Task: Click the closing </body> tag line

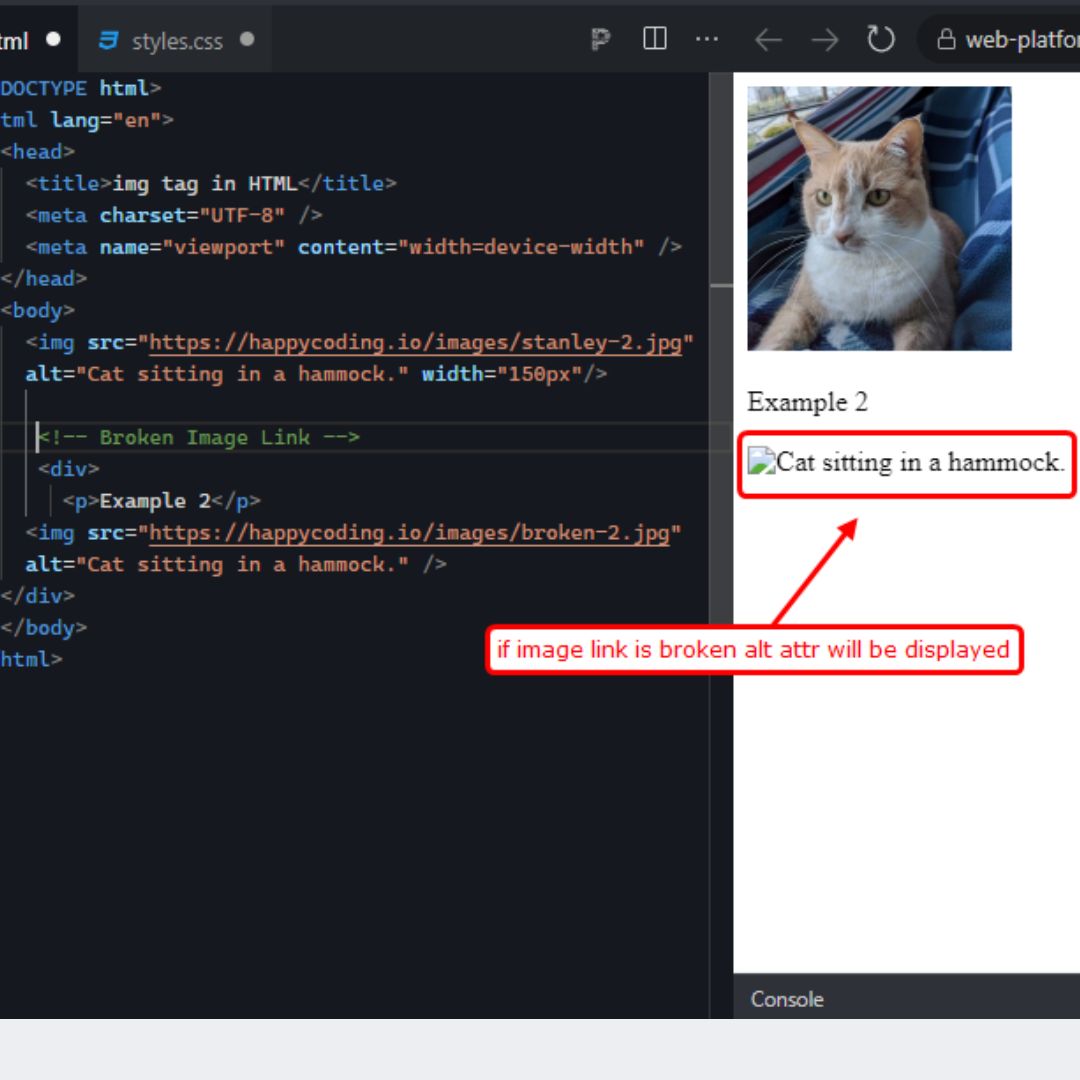Action: click(x=44, y=627)
